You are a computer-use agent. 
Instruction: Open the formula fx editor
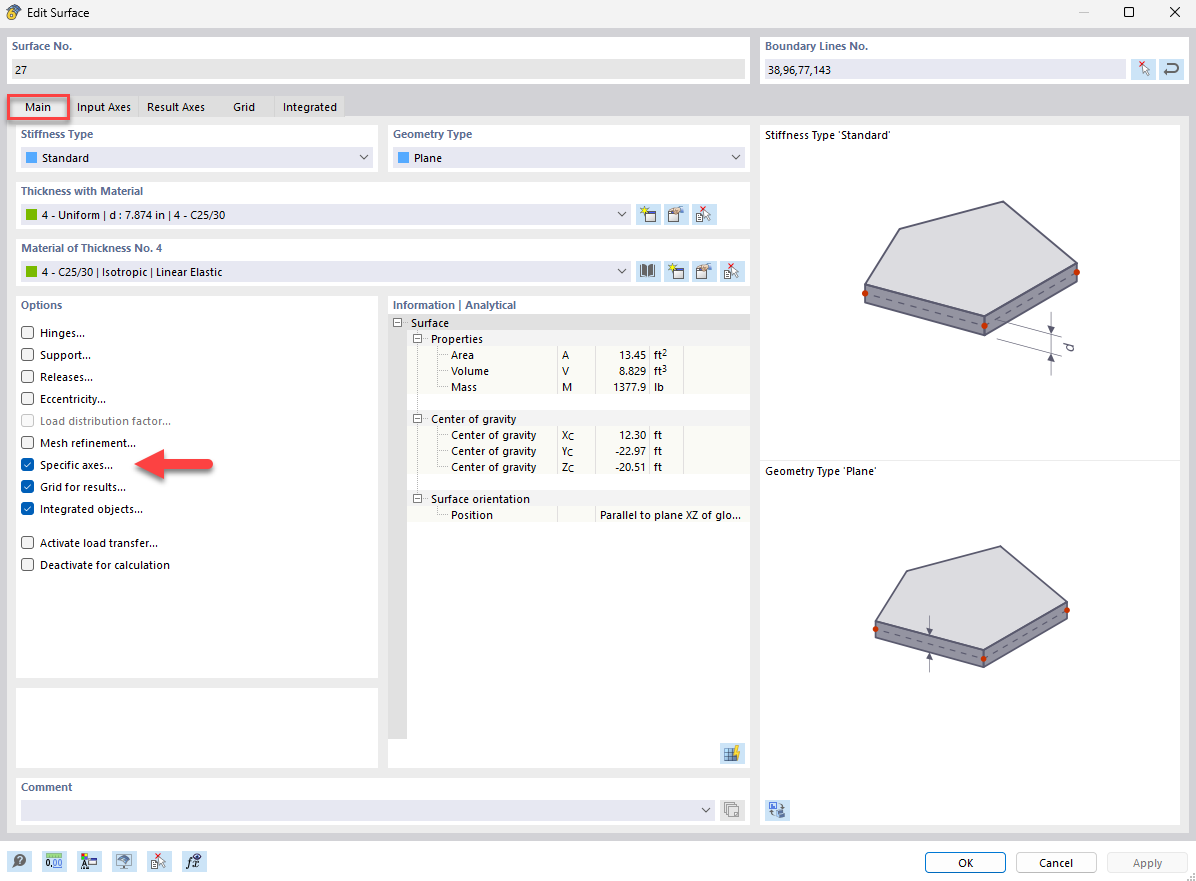tap(194, 861)
